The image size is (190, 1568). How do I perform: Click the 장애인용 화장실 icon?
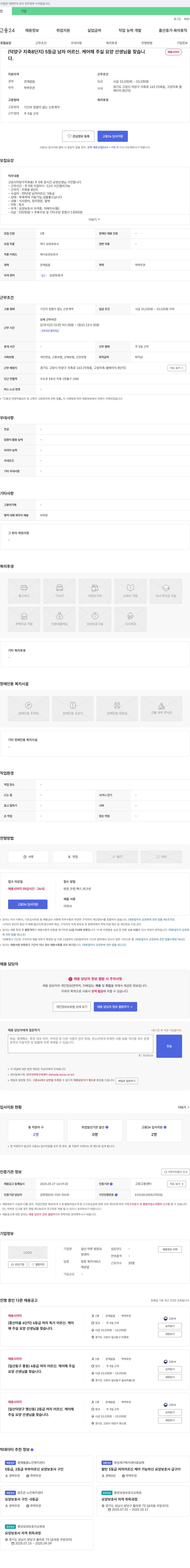(117, 709)
